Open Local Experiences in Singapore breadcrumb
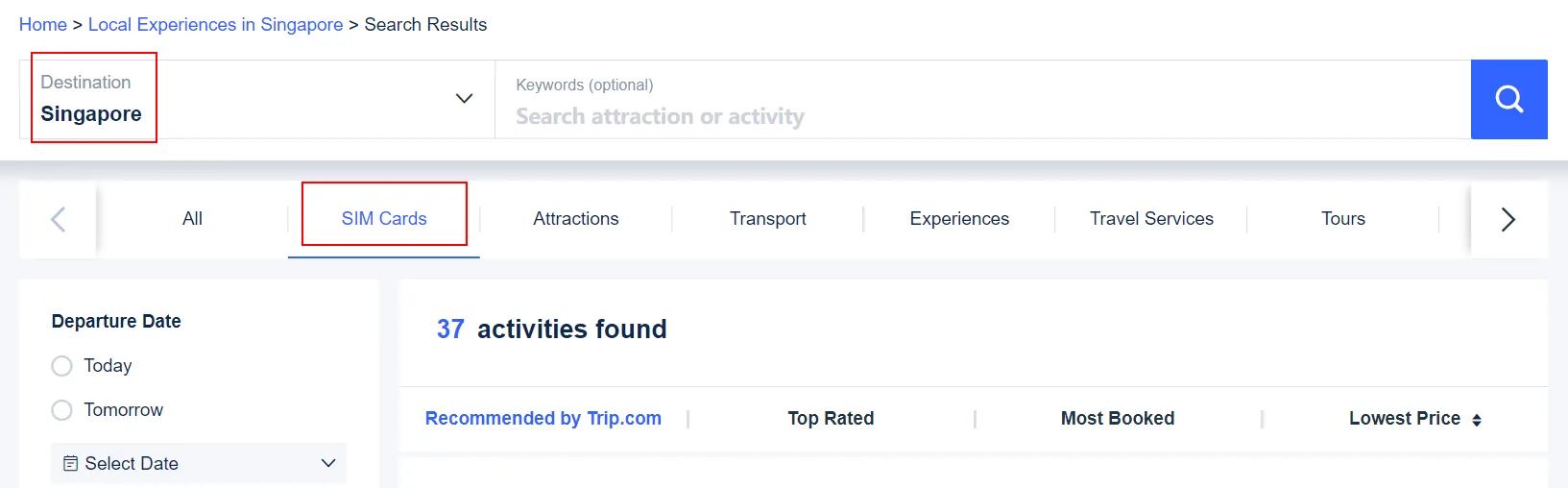The width and height of the screenshot is (1568, 488). coord(215,25)
